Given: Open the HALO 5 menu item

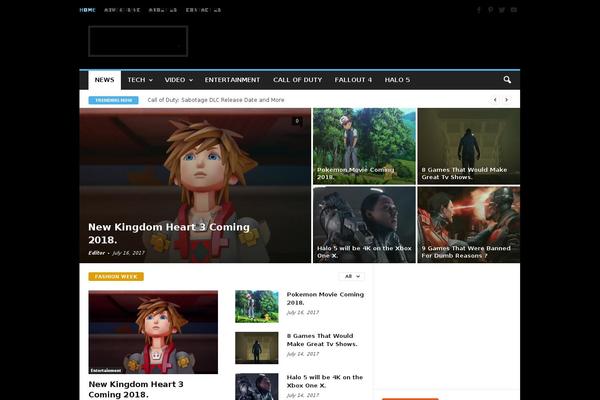Looking at the screenshot, I should pyautogui.click(x=397, y=80).
